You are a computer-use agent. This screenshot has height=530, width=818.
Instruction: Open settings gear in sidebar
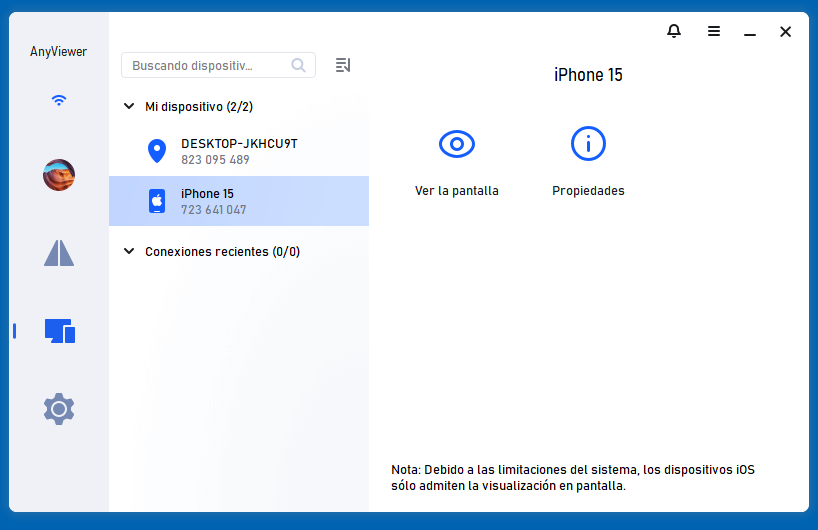tap(59, 409)
